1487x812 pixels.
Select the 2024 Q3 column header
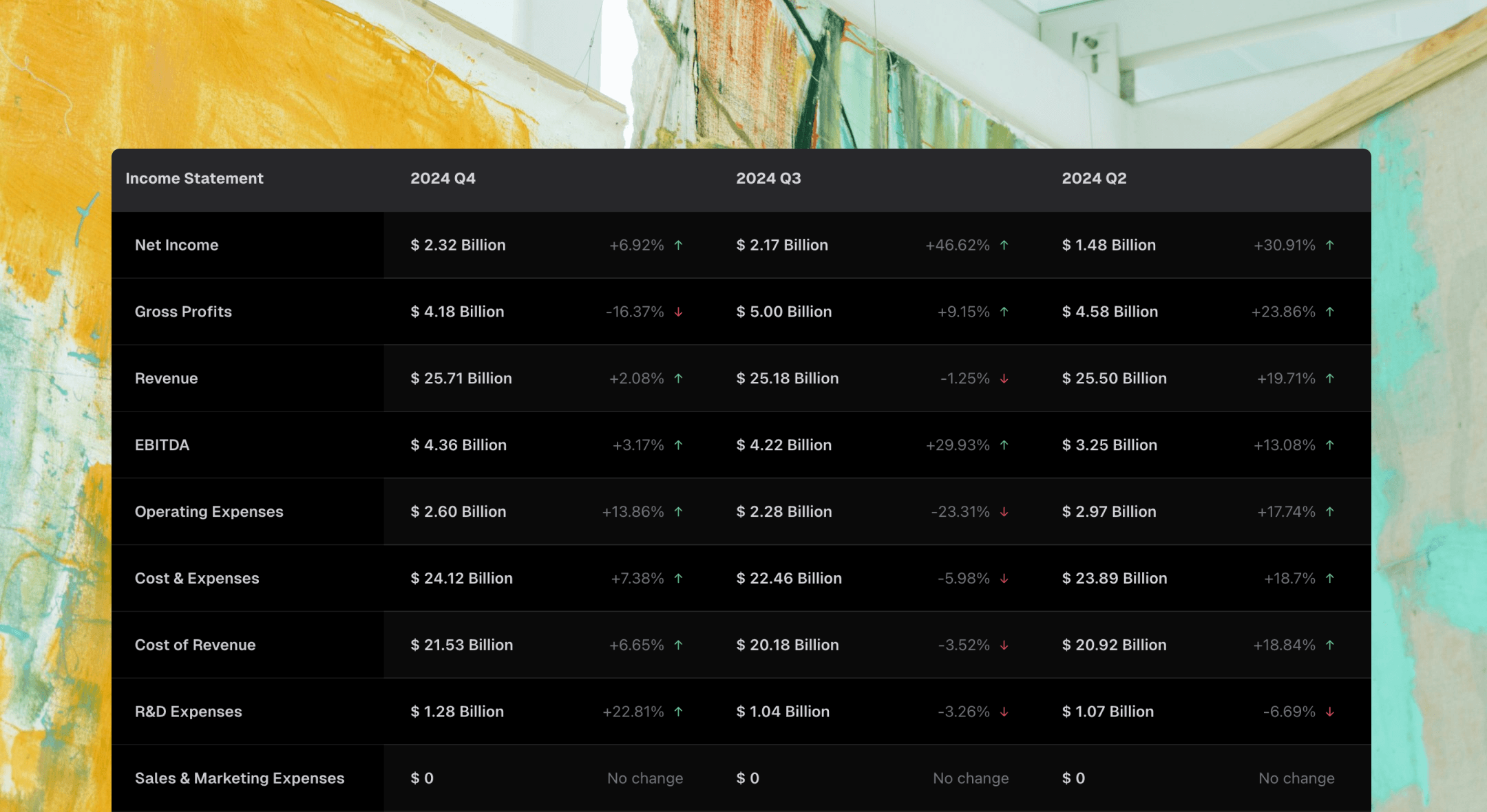point(768,178)
